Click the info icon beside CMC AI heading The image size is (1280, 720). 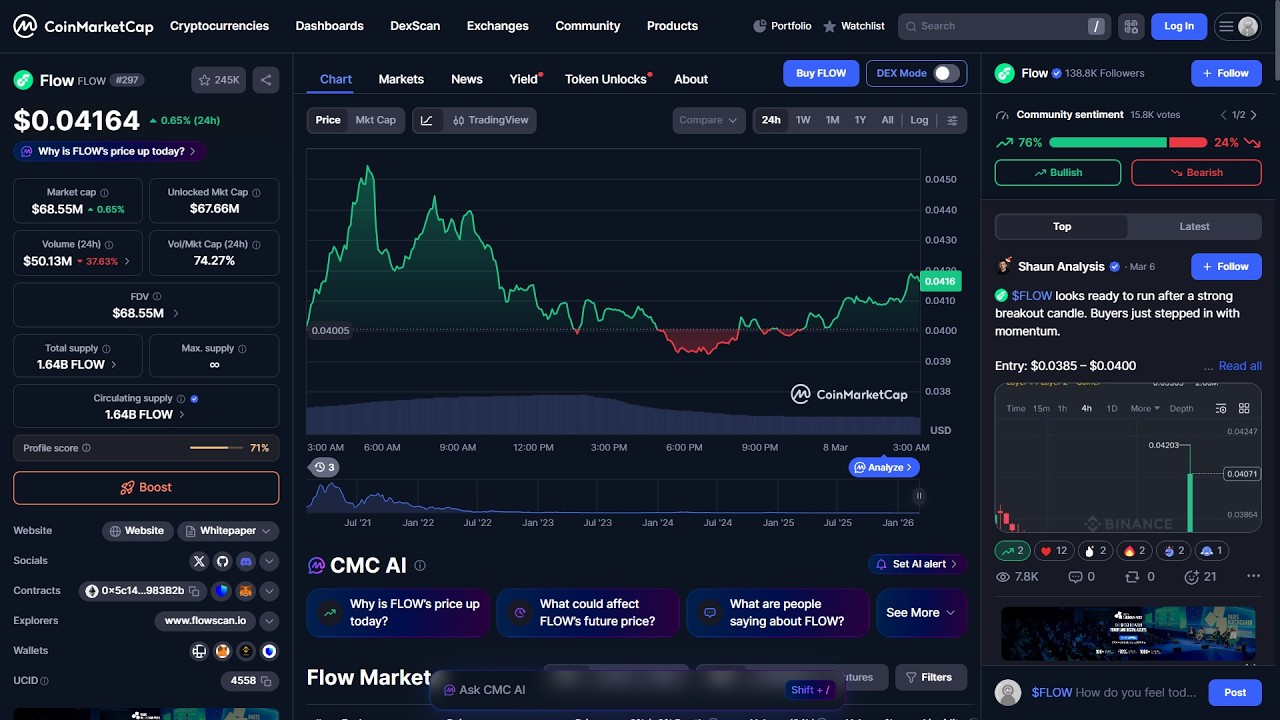coord(420,565)
